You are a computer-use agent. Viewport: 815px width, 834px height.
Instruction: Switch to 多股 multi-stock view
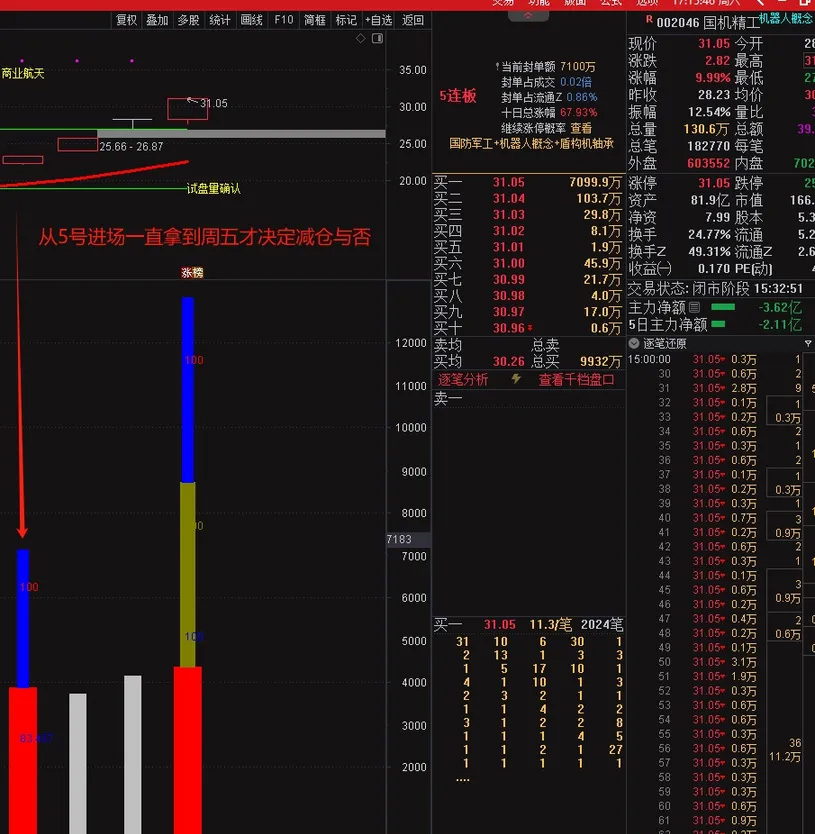(188, 20)
